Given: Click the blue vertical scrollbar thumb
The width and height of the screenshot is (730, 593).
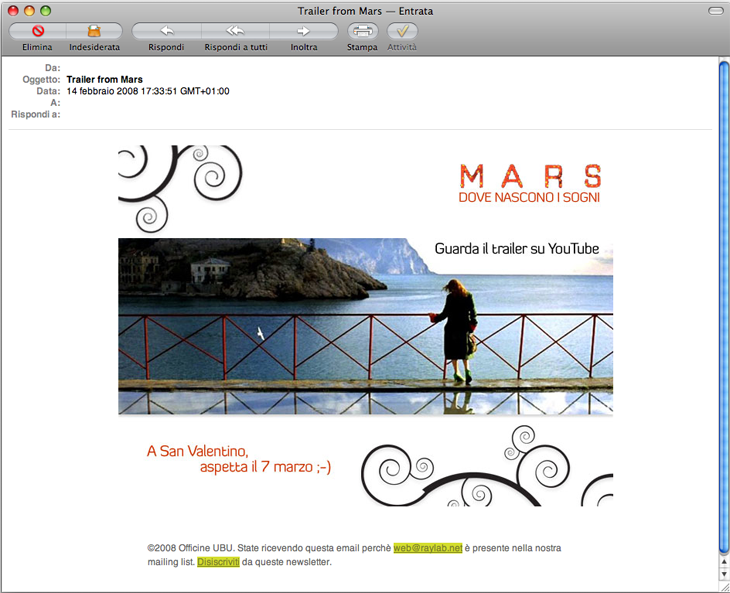Looking at the screenshot, I should 723,300.
